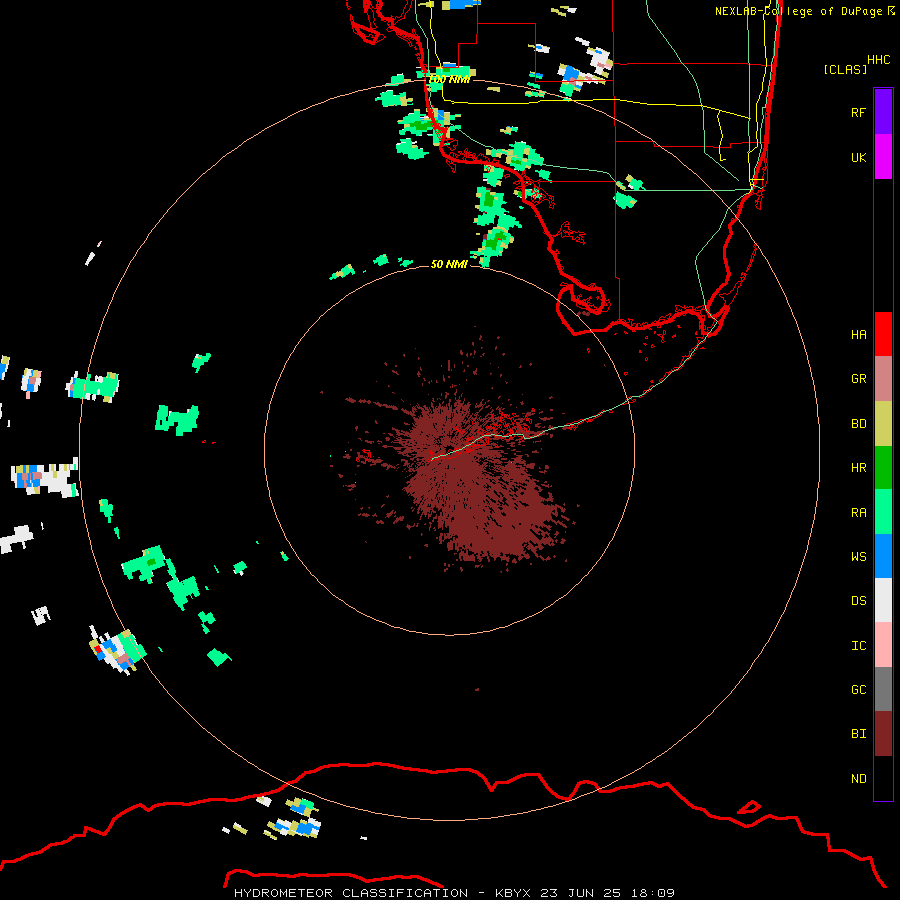Click the 'GC' legend label
Screen dimensions: 900x900
858,689
